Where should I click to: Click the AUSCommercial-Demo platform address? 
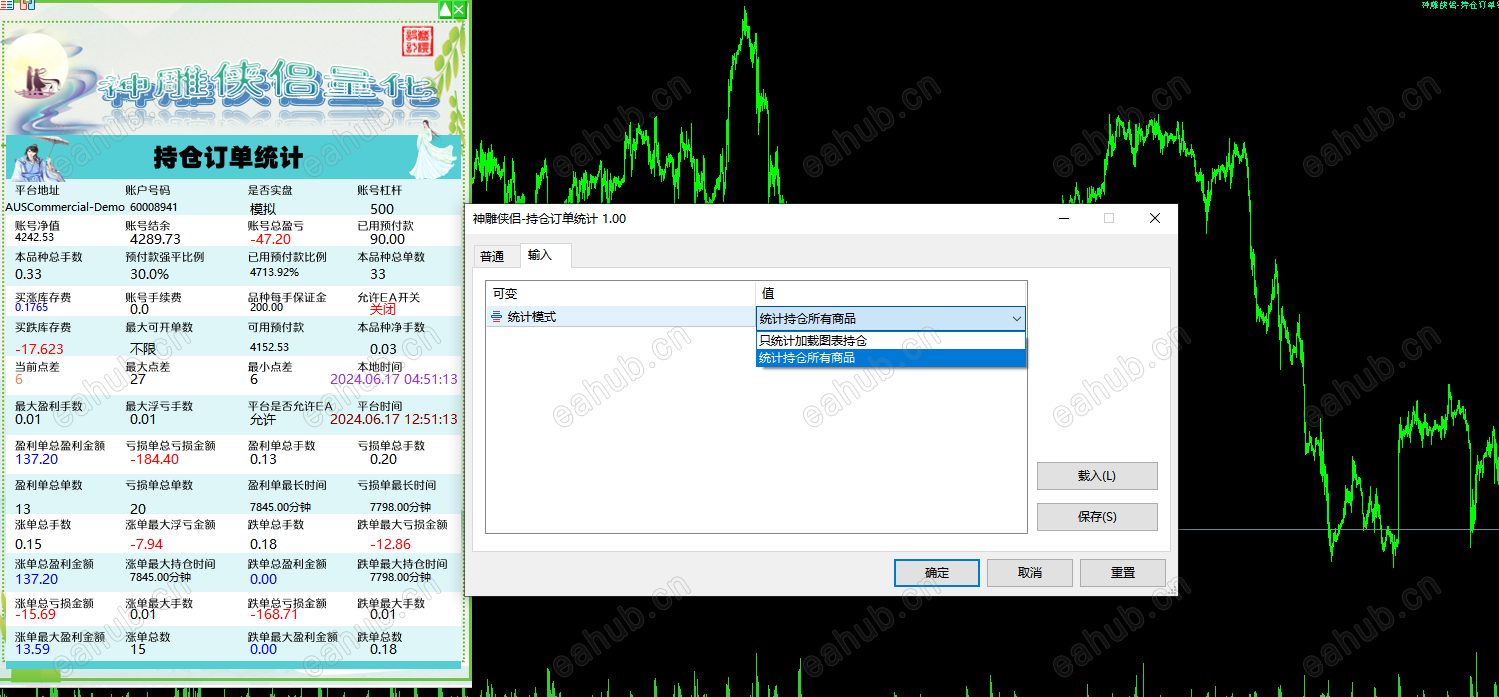coord(65,207)
